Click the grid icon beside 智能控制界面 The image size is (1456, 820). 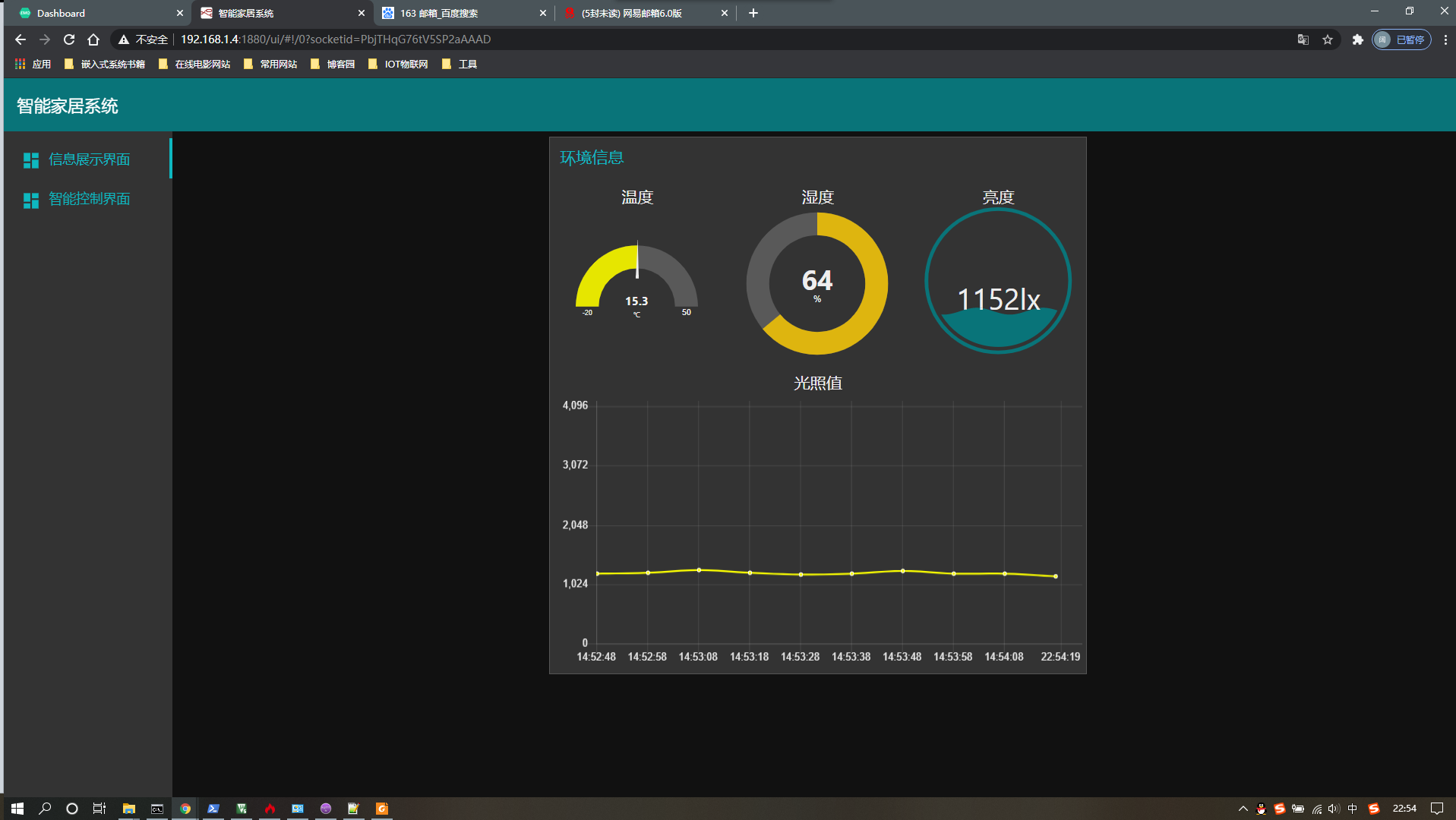click(x=31, y=200)
